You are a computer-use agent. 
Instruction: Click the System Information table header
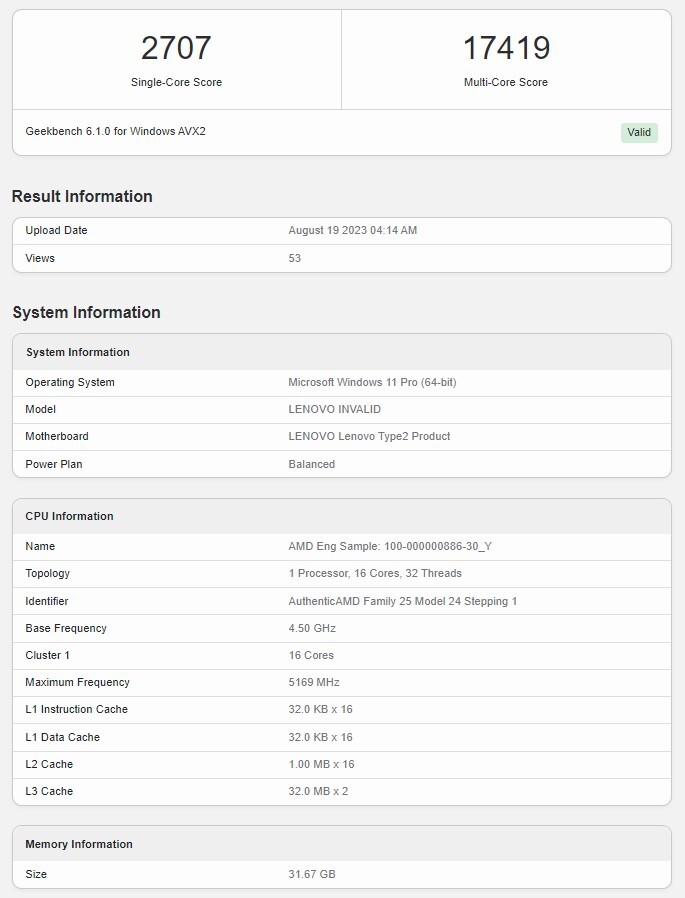click(78, 352)
